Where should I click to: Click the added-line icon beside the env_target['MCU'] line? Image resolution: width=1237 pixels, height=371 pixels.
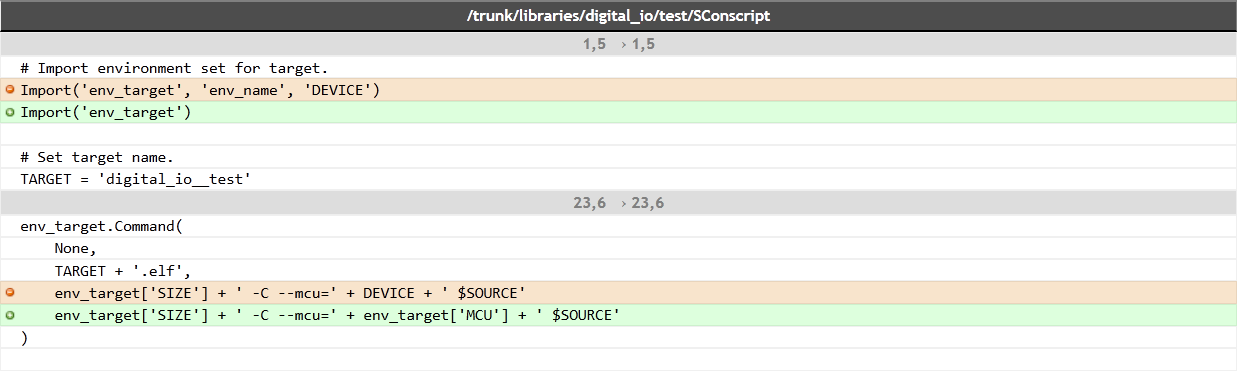point(10,316)
